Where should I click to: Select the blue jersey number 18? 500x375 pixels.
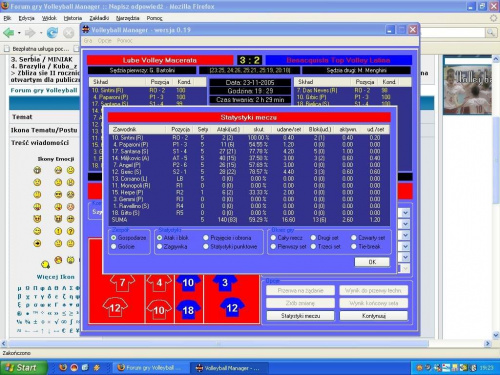click(x=188, y=310)
